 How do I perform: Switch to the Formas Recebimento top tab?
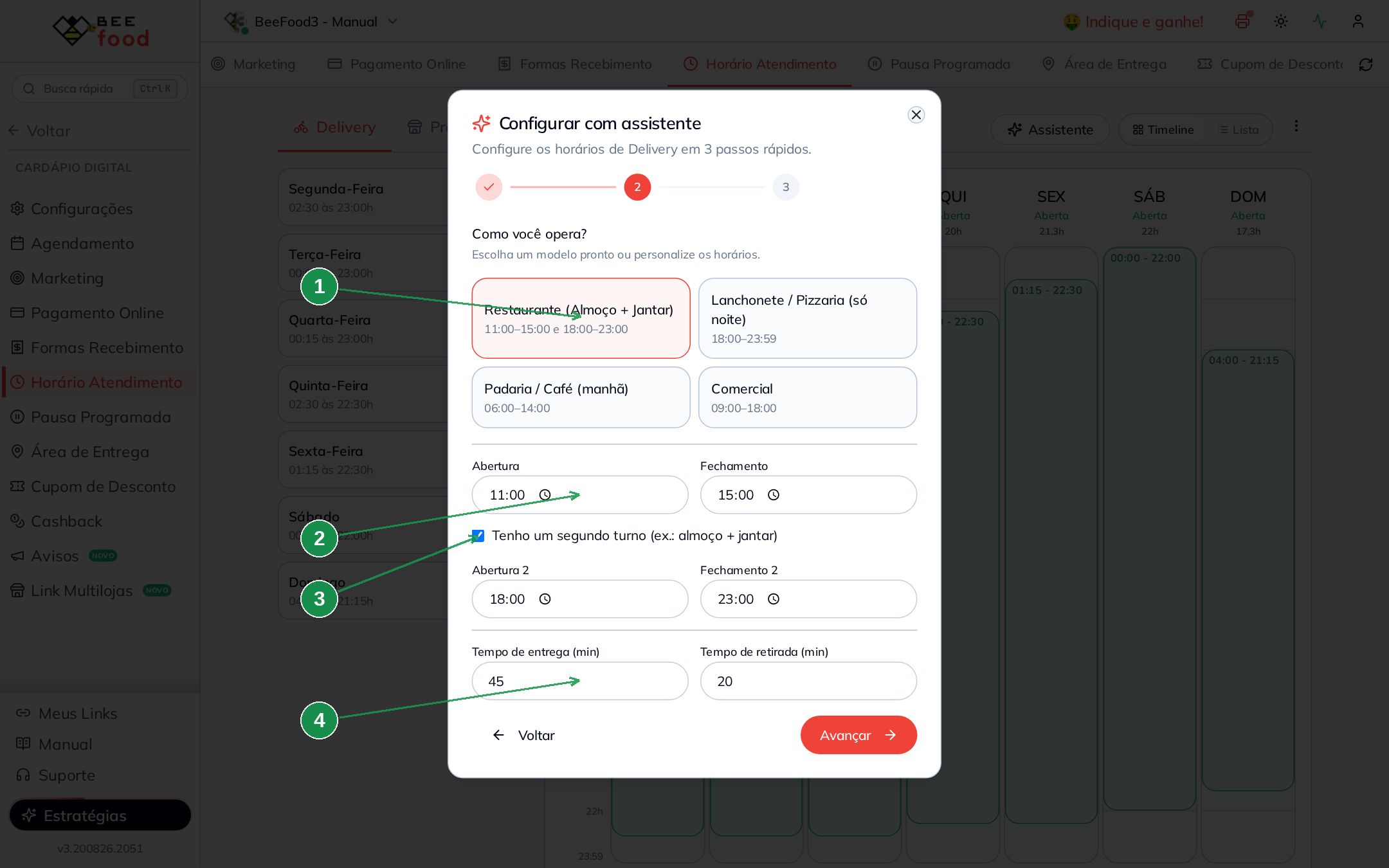click(x=575, y=64)
